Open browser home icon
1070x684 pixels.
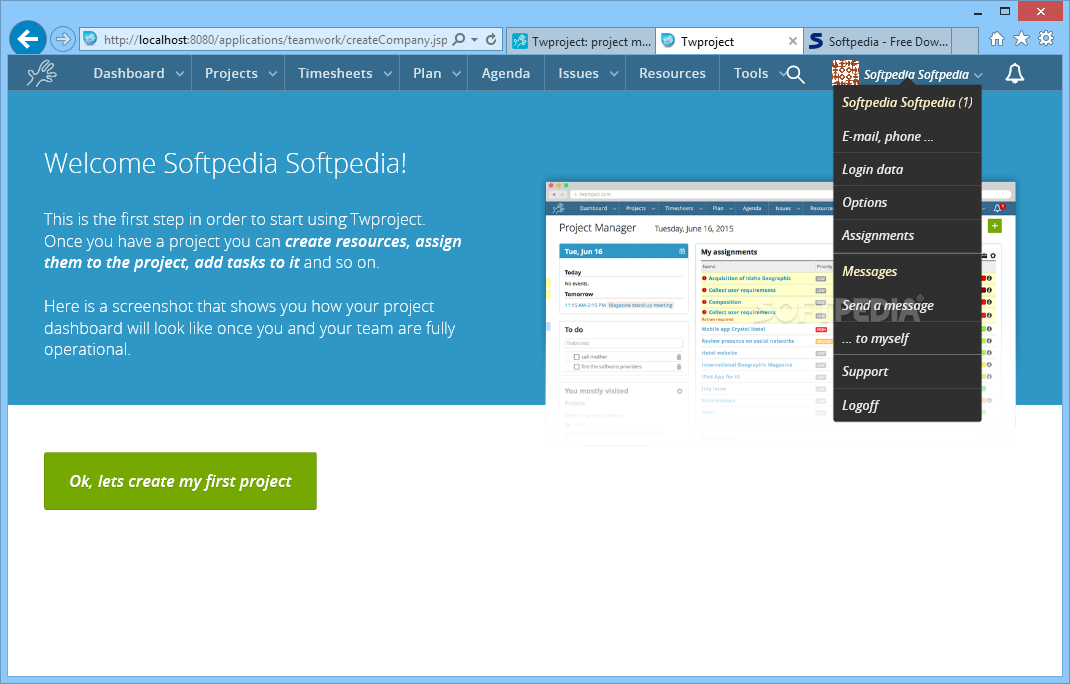[x=997, y=39]
